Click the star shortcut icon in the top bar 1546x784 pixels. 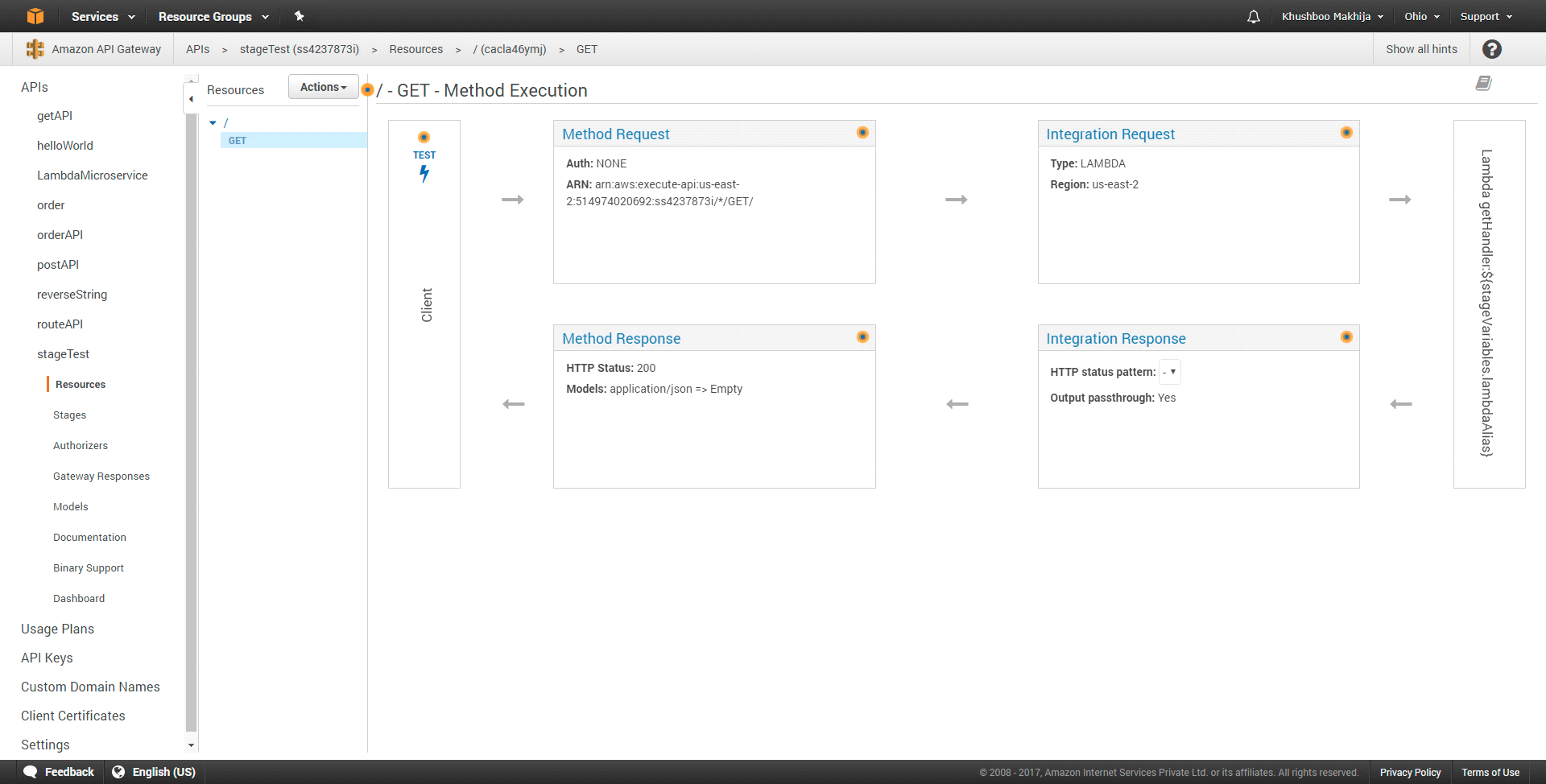click(x=299, y=16)
